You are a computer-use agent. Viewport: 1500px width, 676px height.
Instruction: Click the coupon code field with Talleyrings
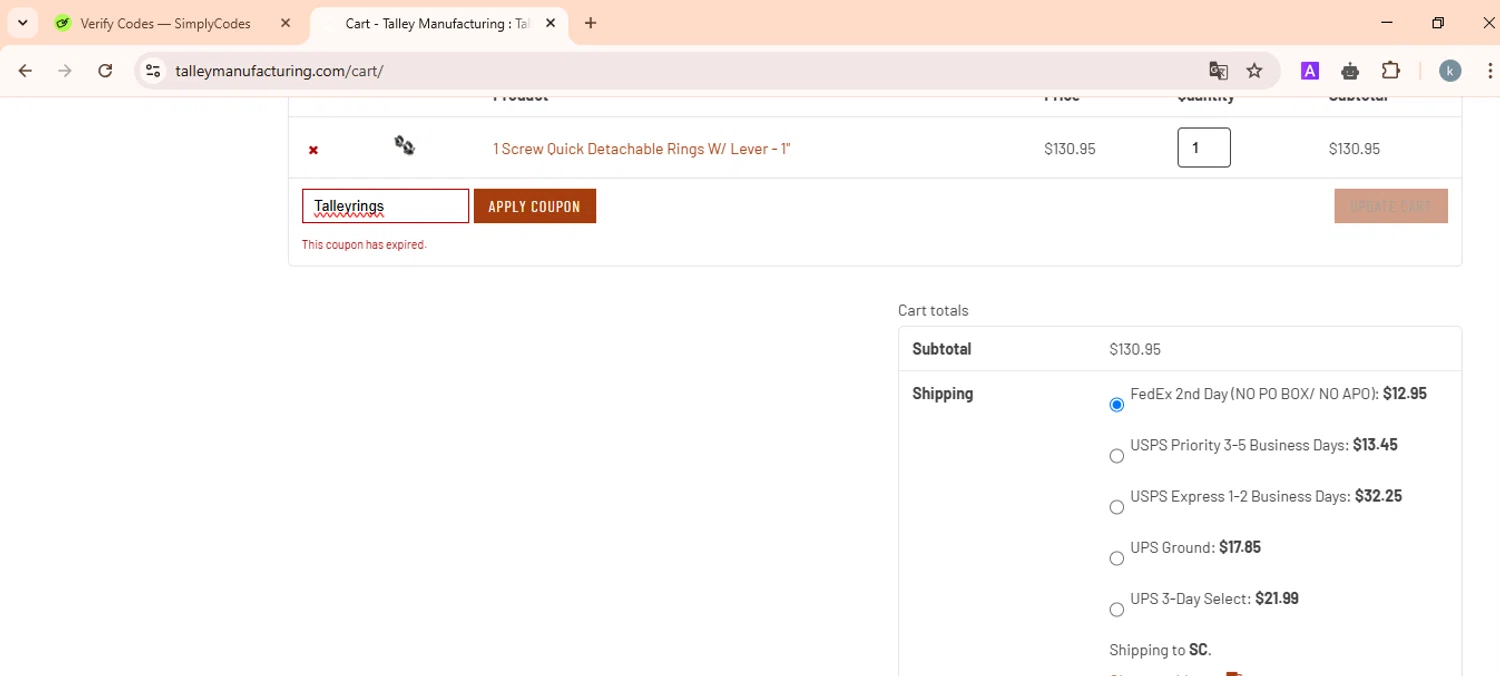(x=385, y=206)
